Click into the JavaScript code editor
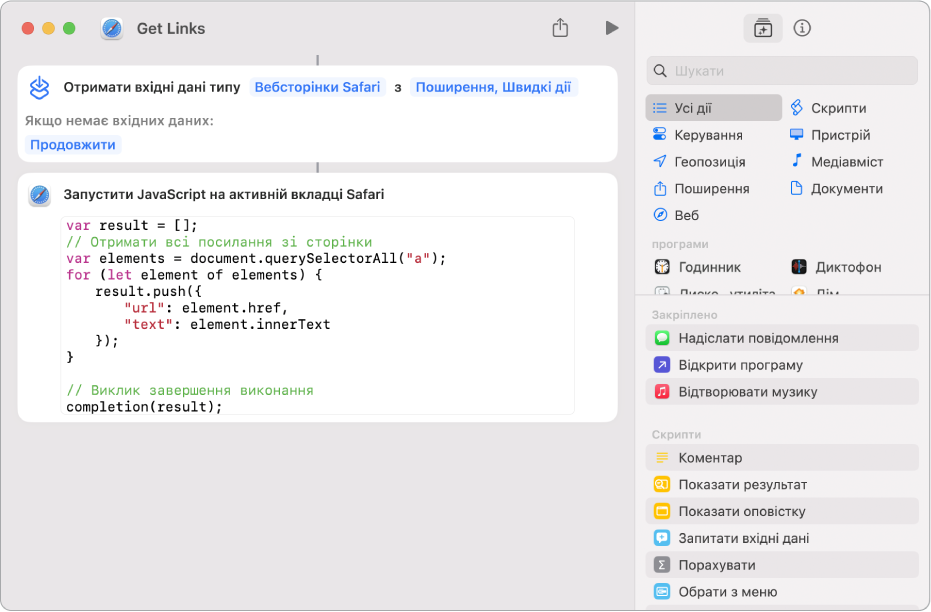 click(318, 316)
